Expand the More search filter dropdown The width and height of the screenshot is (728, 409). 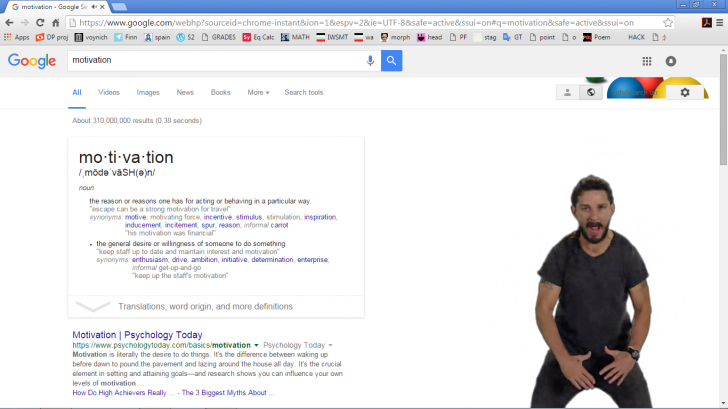[258, 92]
